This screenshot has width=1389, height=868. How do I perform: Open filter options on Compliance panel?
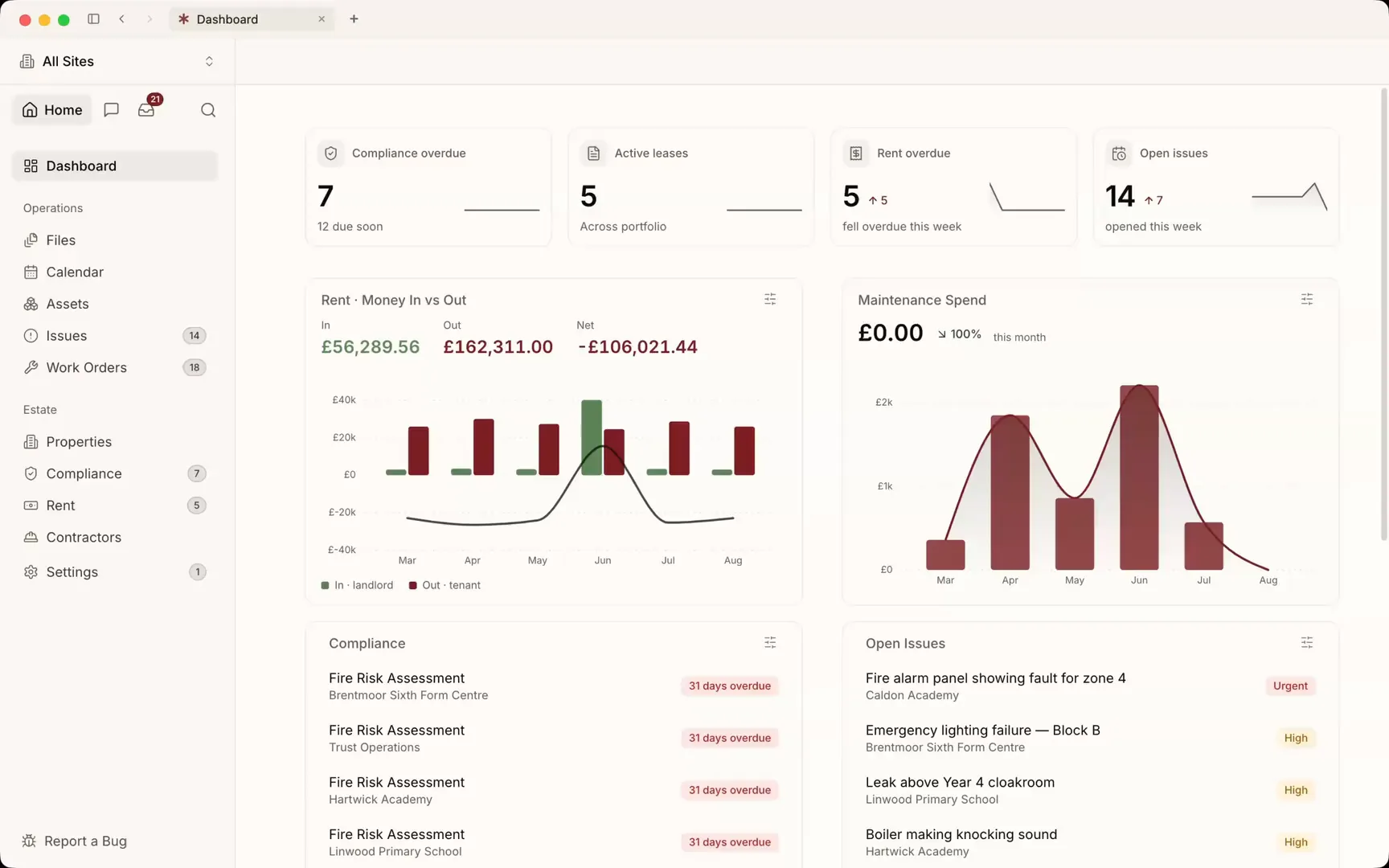770,642
